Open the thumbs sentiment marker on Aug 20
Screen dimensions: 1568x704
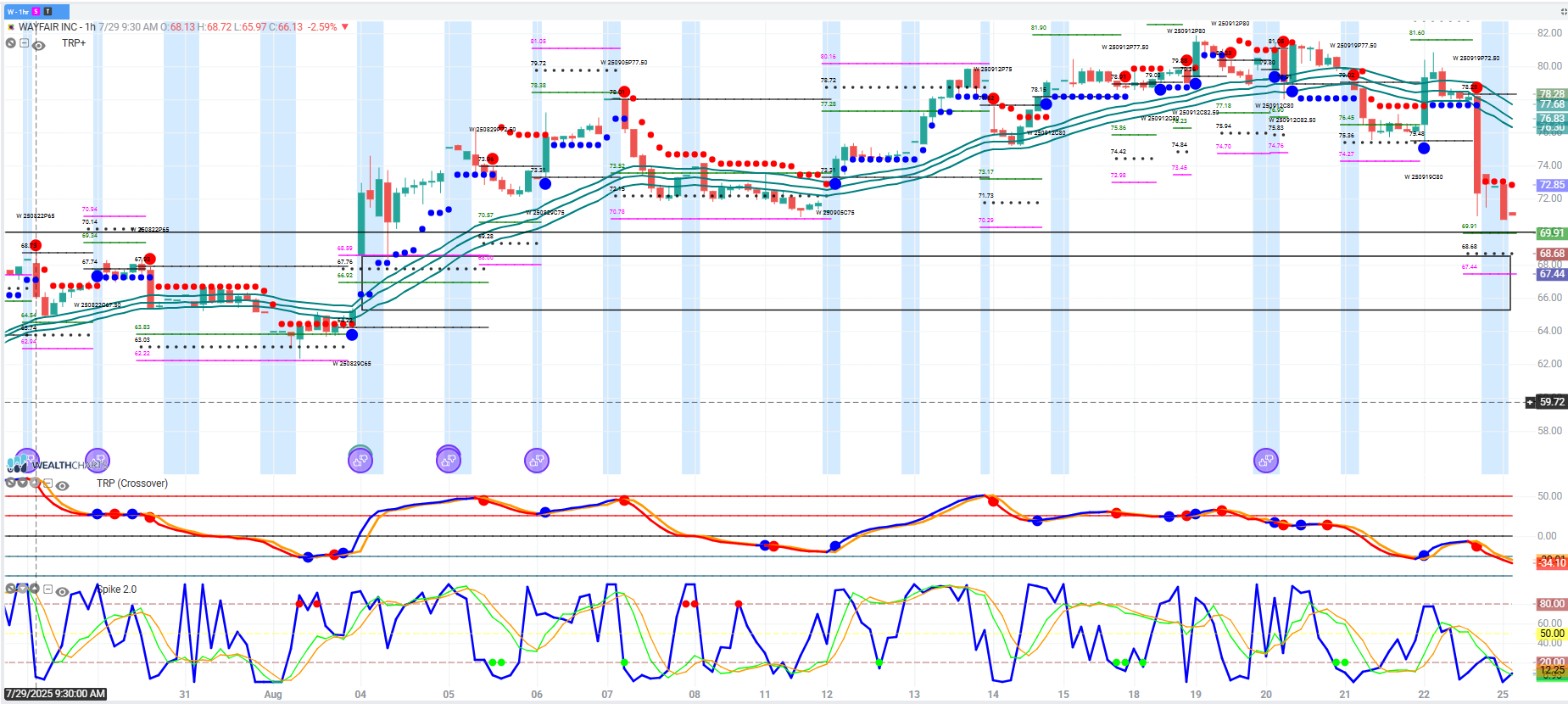[1266, 461]
